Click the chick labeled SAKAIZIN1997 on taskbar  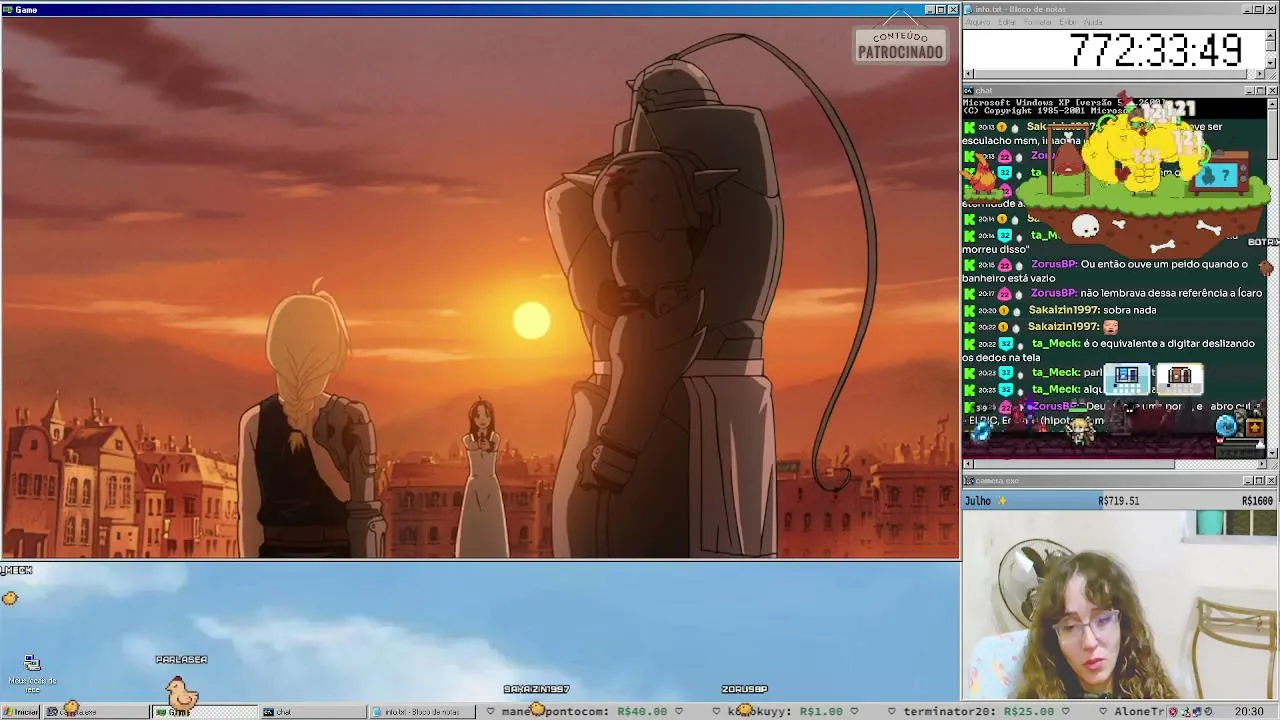click(537, 708)
